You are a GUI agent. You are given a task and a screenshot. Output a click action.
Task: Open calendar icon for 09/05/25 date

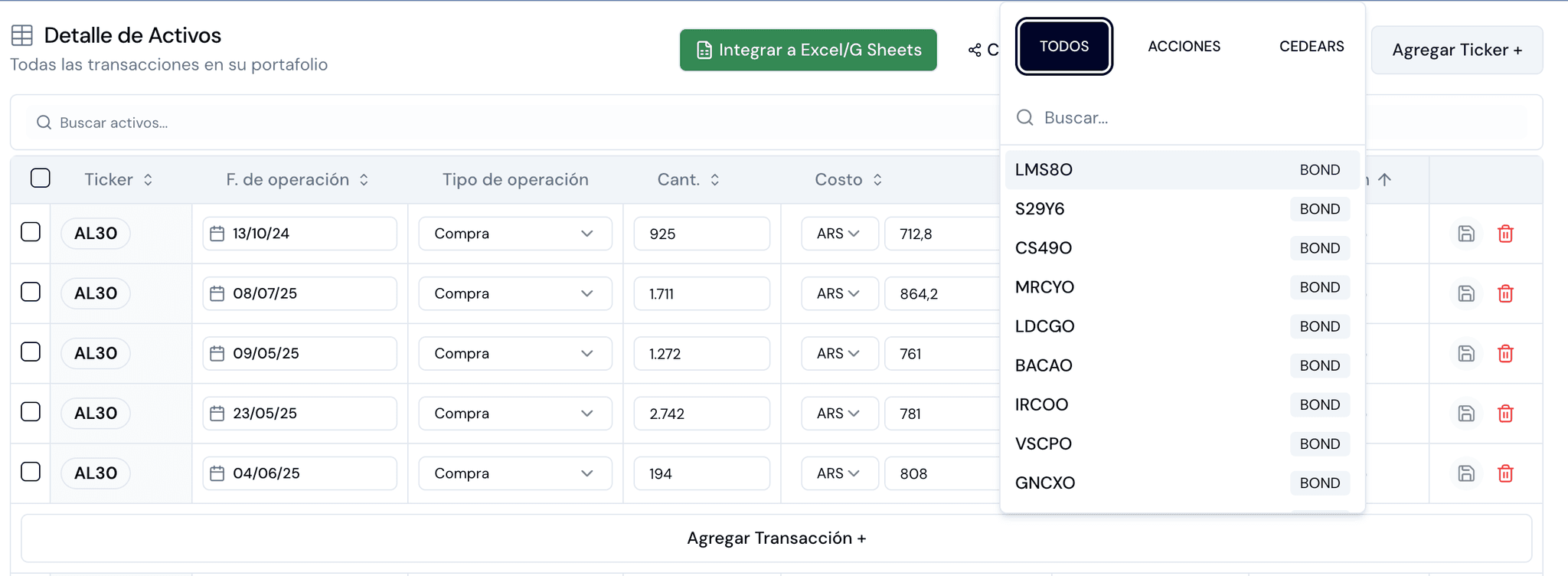pos(217,354)
